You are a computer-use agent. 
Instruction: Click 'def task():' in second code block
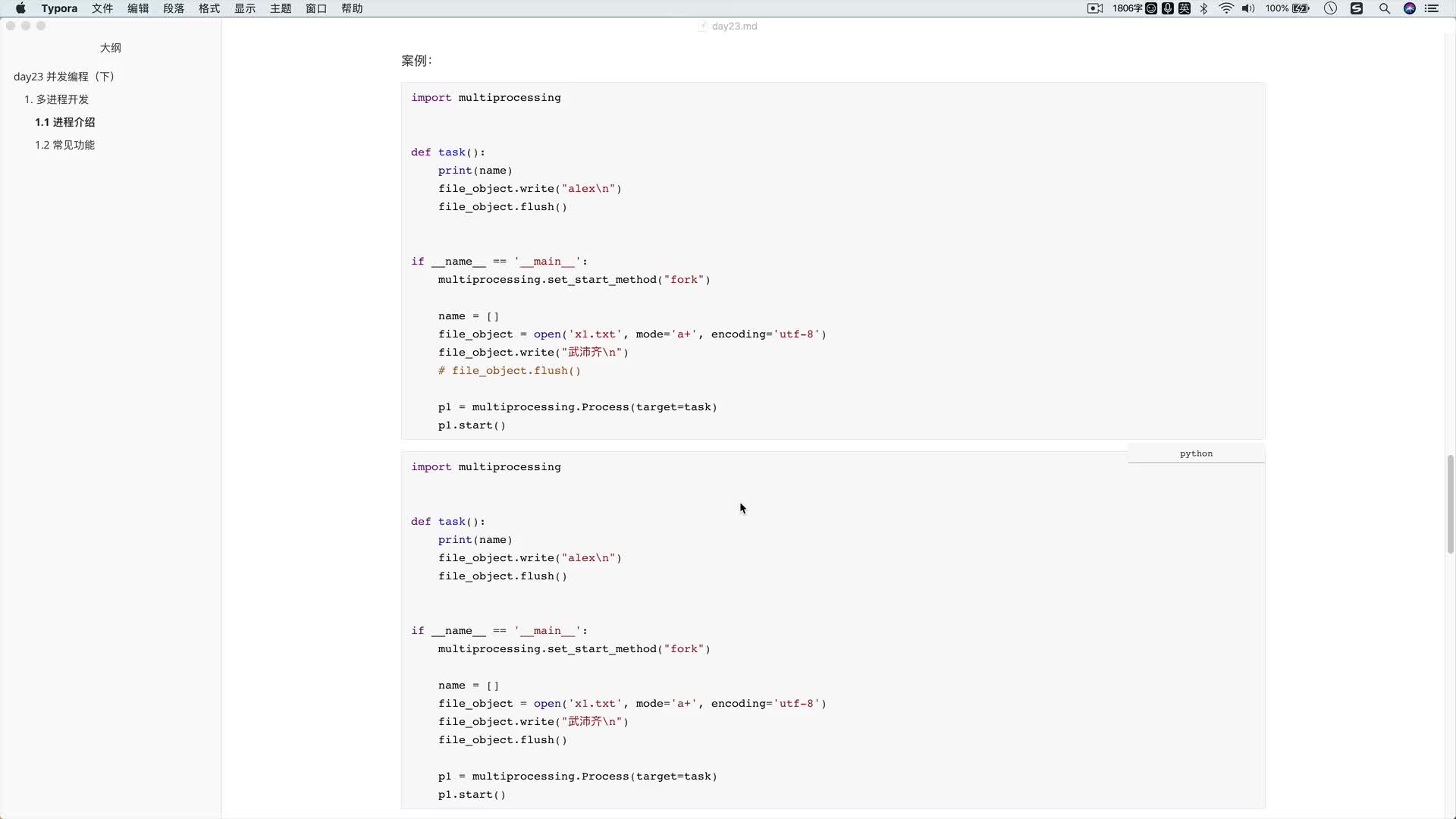(x=448, y=522)
